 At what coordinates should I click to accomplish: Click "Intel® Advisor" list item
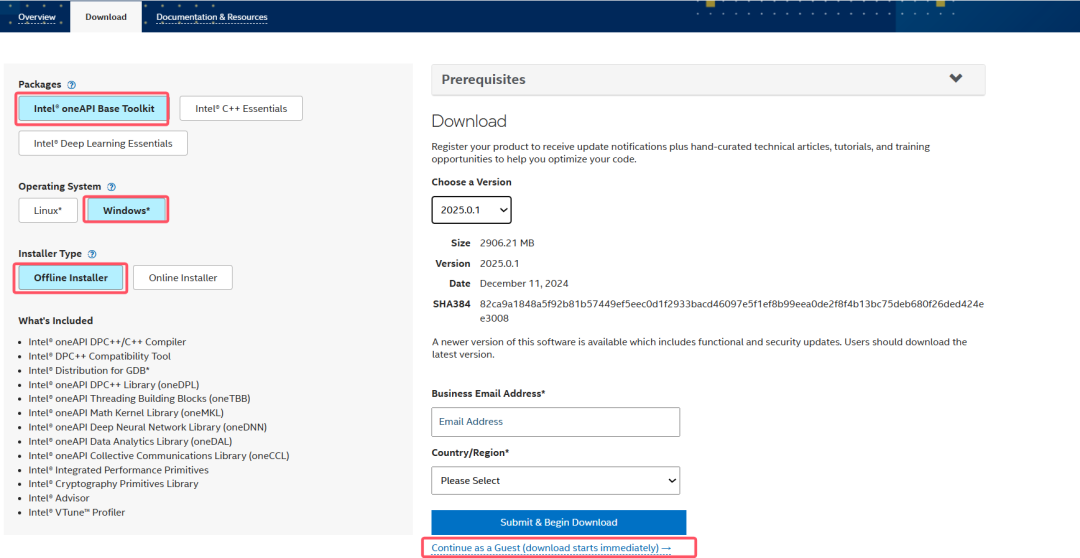59,498
